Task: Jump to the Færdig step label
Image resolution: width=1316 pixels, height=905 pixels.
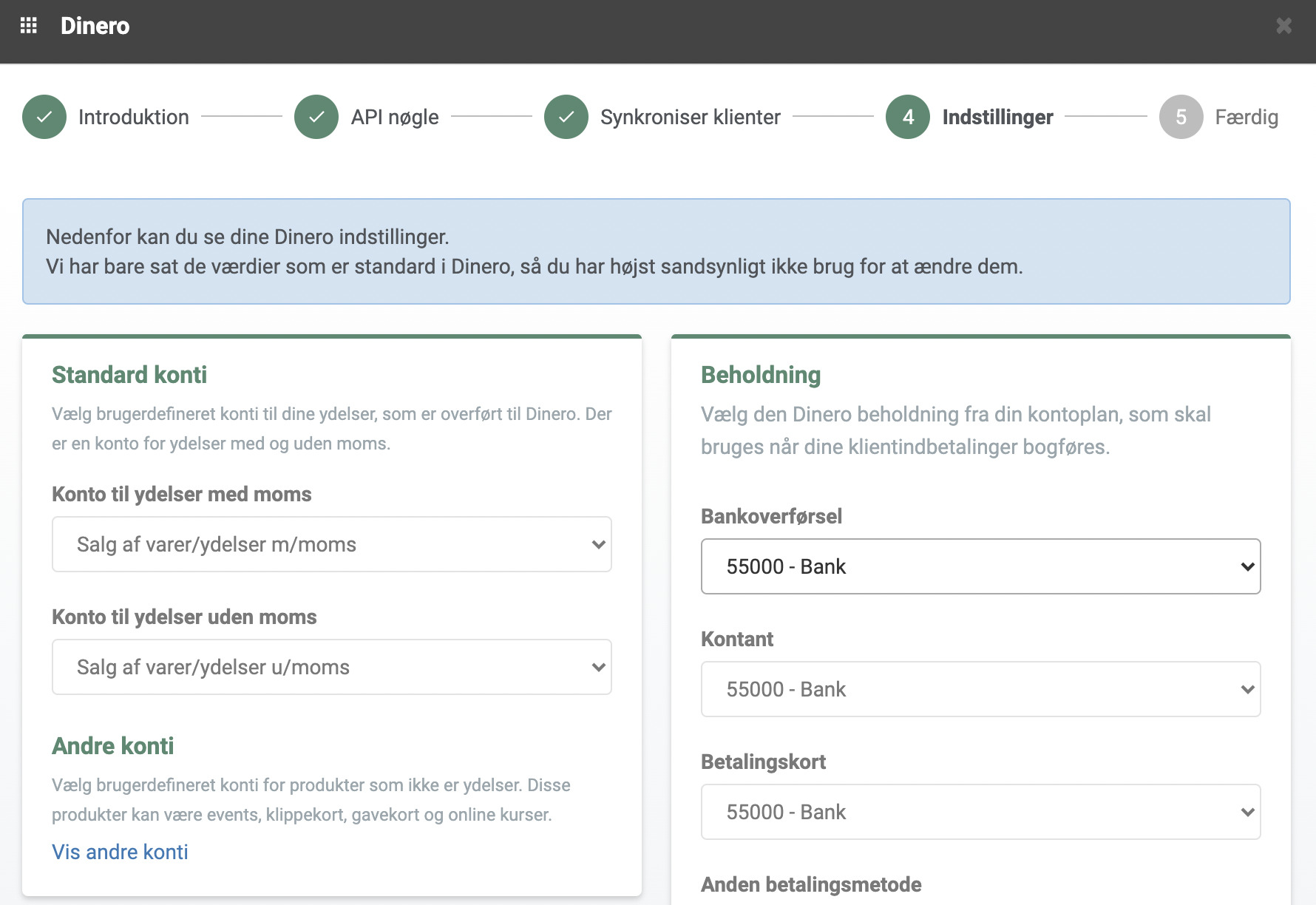Action: pos(1247,117)
